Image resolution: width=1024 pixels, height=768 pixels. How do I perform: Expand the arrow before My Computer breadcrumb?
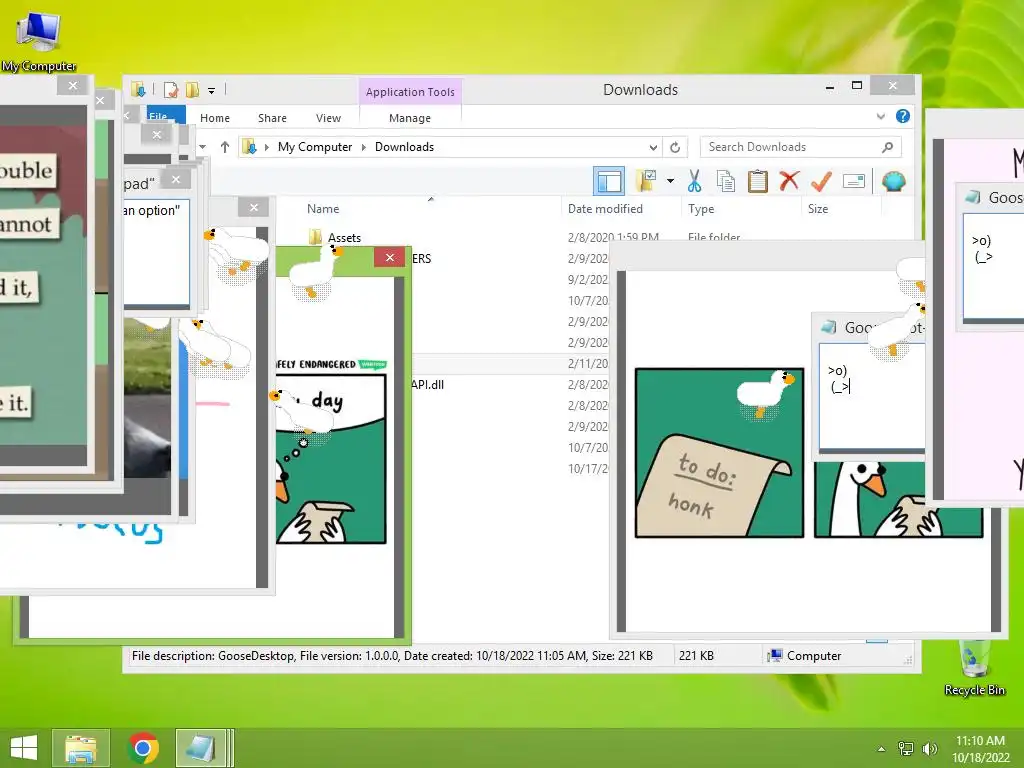[x=266, y=148]
